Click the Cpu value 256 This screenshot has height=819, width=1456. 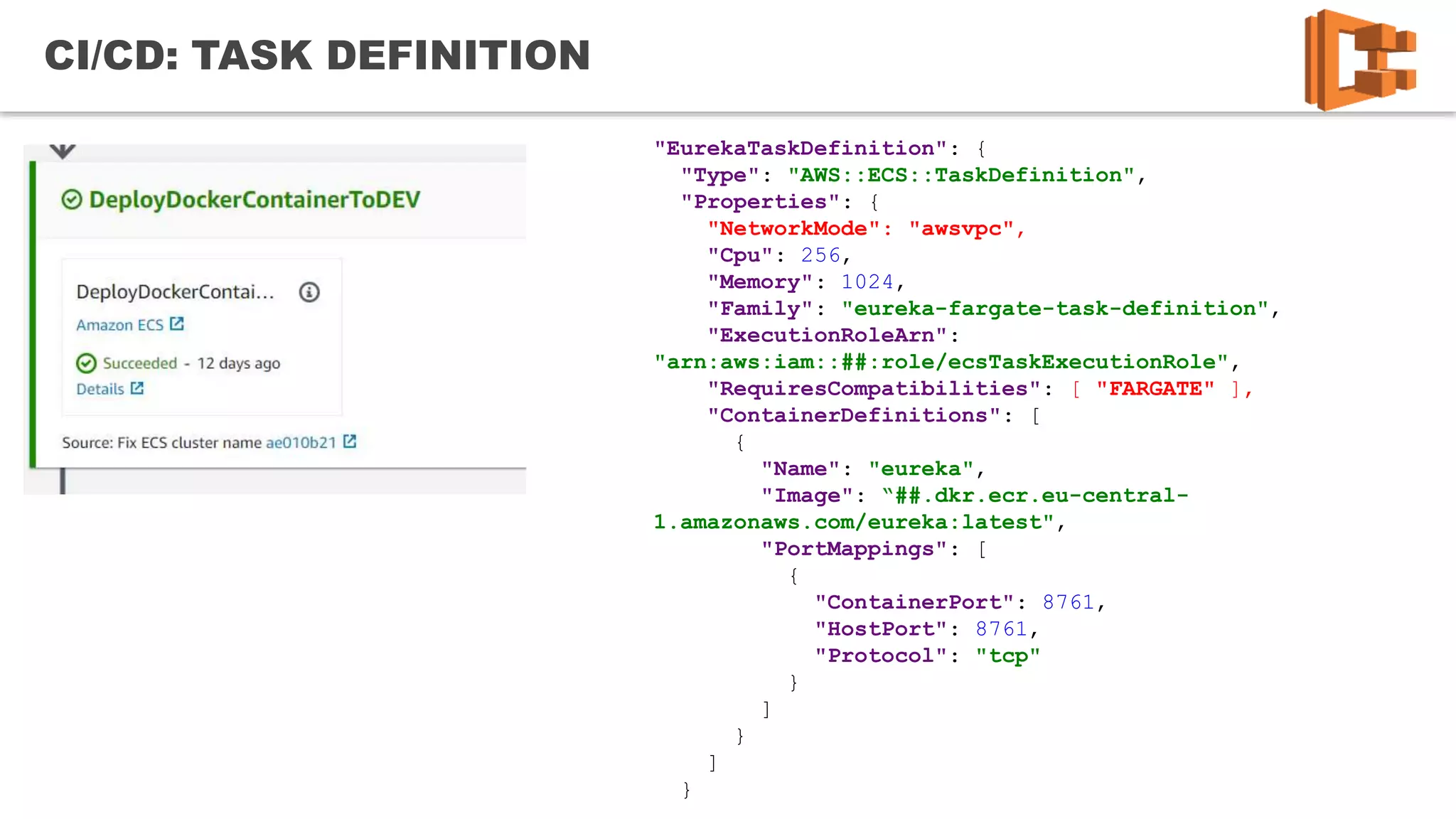[x=820, y=255]
